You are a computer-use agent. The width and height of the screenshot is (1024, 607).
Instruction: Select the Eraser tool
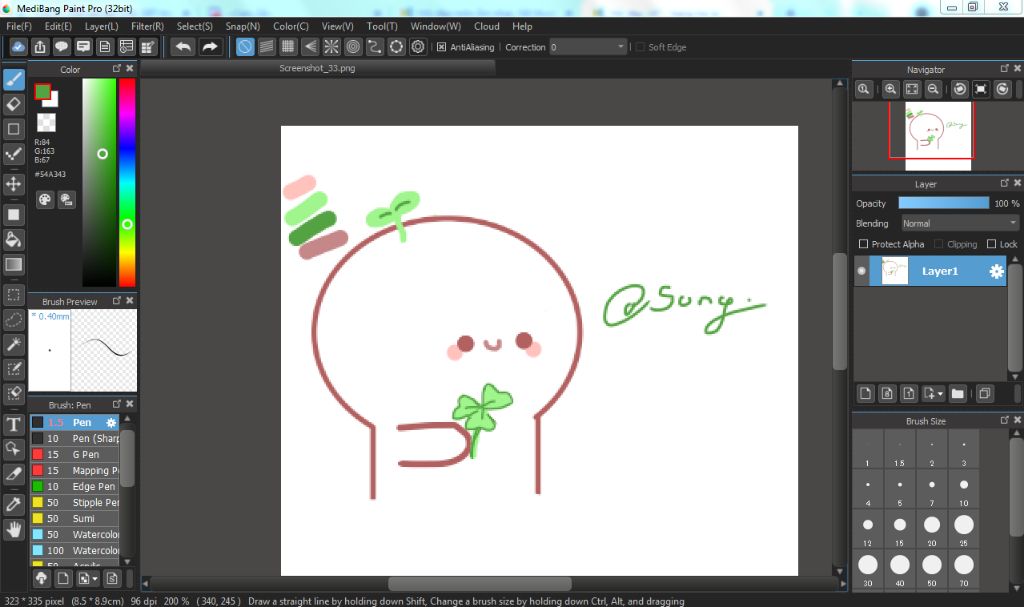click(x=14, y=104)
